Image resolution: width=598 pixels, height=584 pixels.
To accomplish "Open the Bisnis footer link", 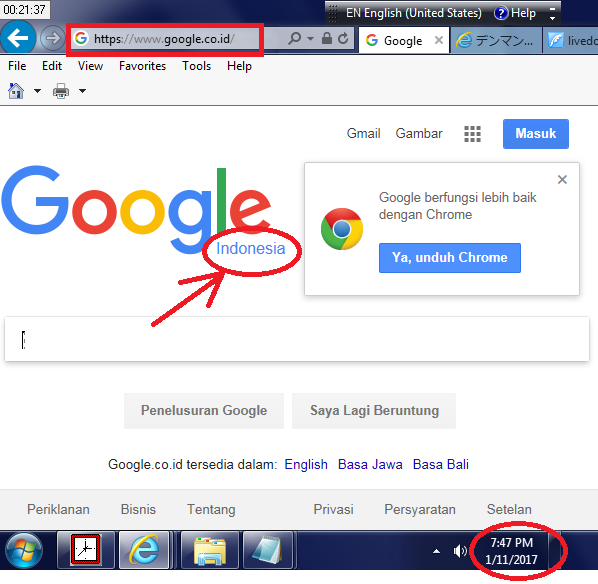I will click(x=138, y=509).
